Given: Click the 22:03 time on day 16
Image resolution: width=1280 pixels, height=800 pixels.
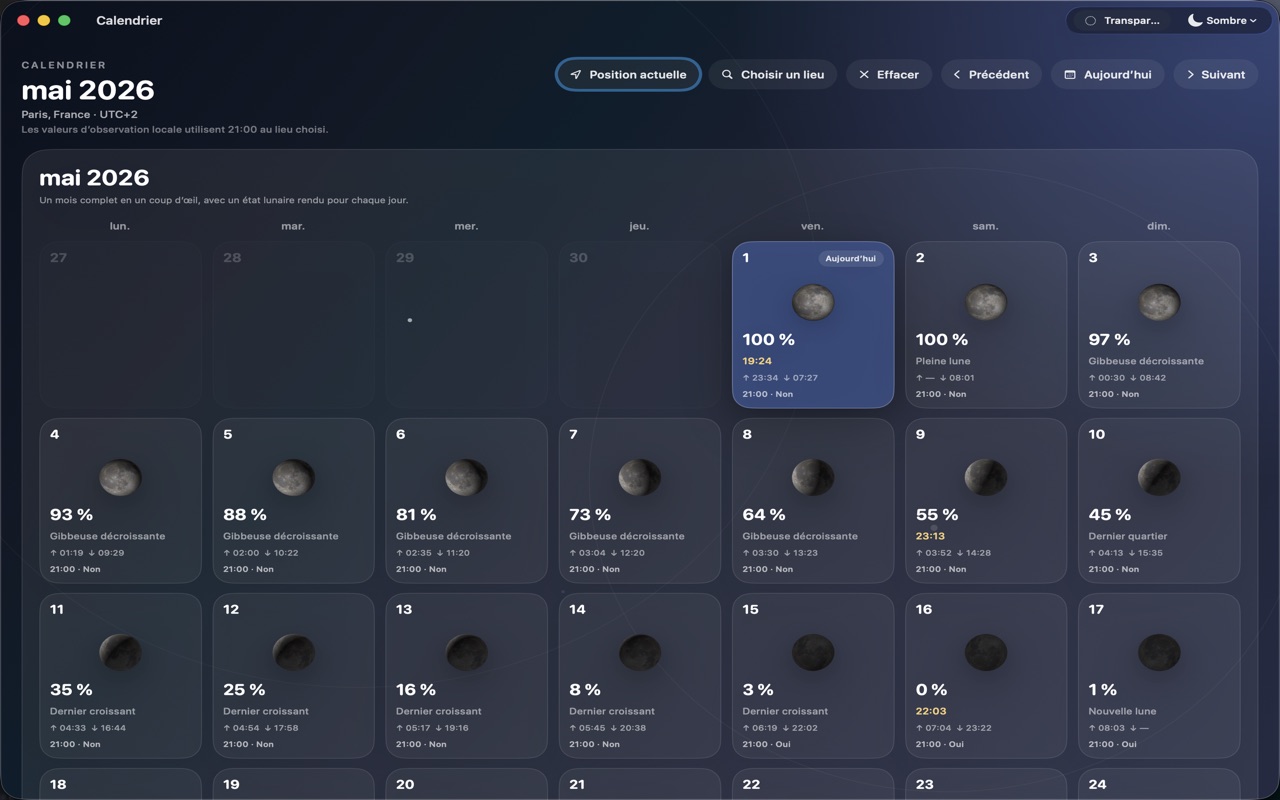Looking at the screenshot, I should point(930,711).
